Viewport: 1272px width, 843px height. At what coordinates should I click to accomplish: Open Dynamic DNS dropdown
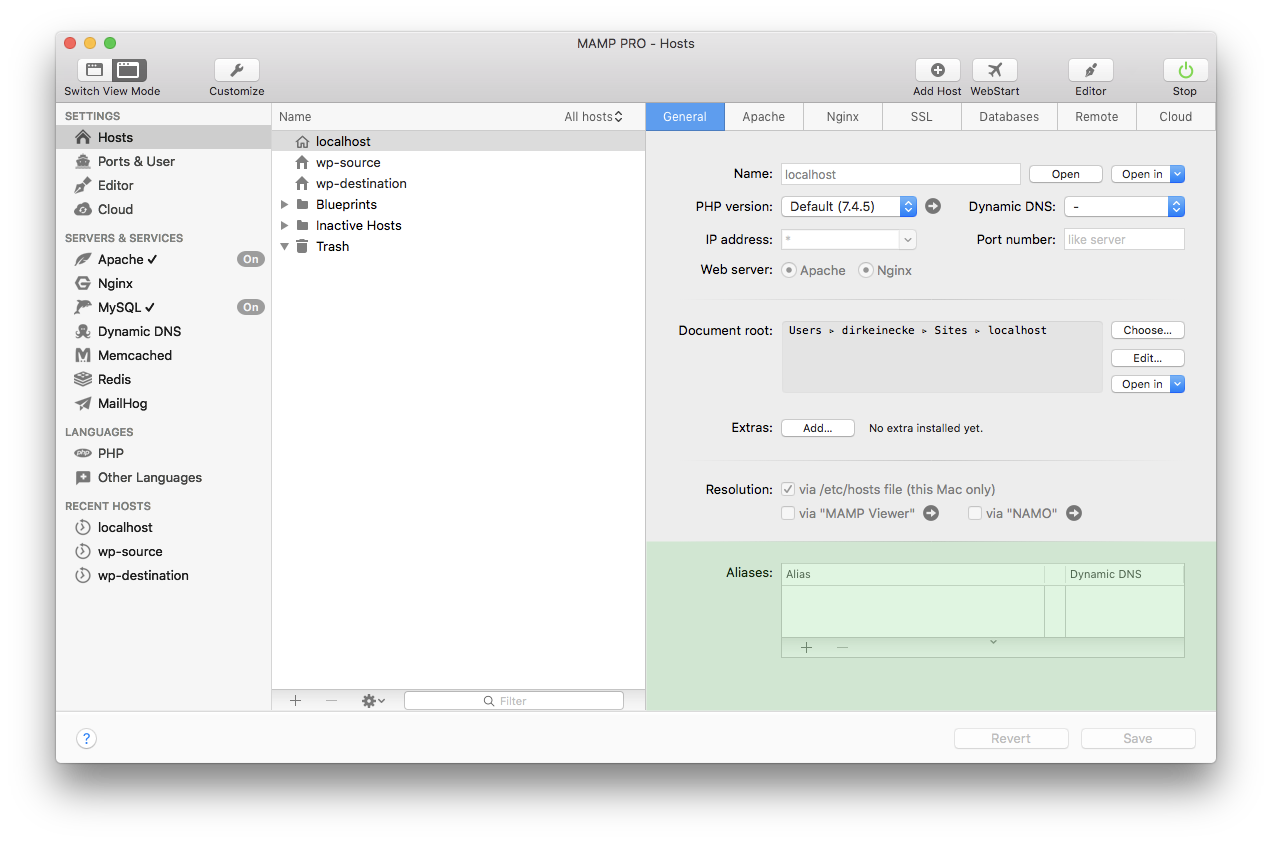(1124, 206)
